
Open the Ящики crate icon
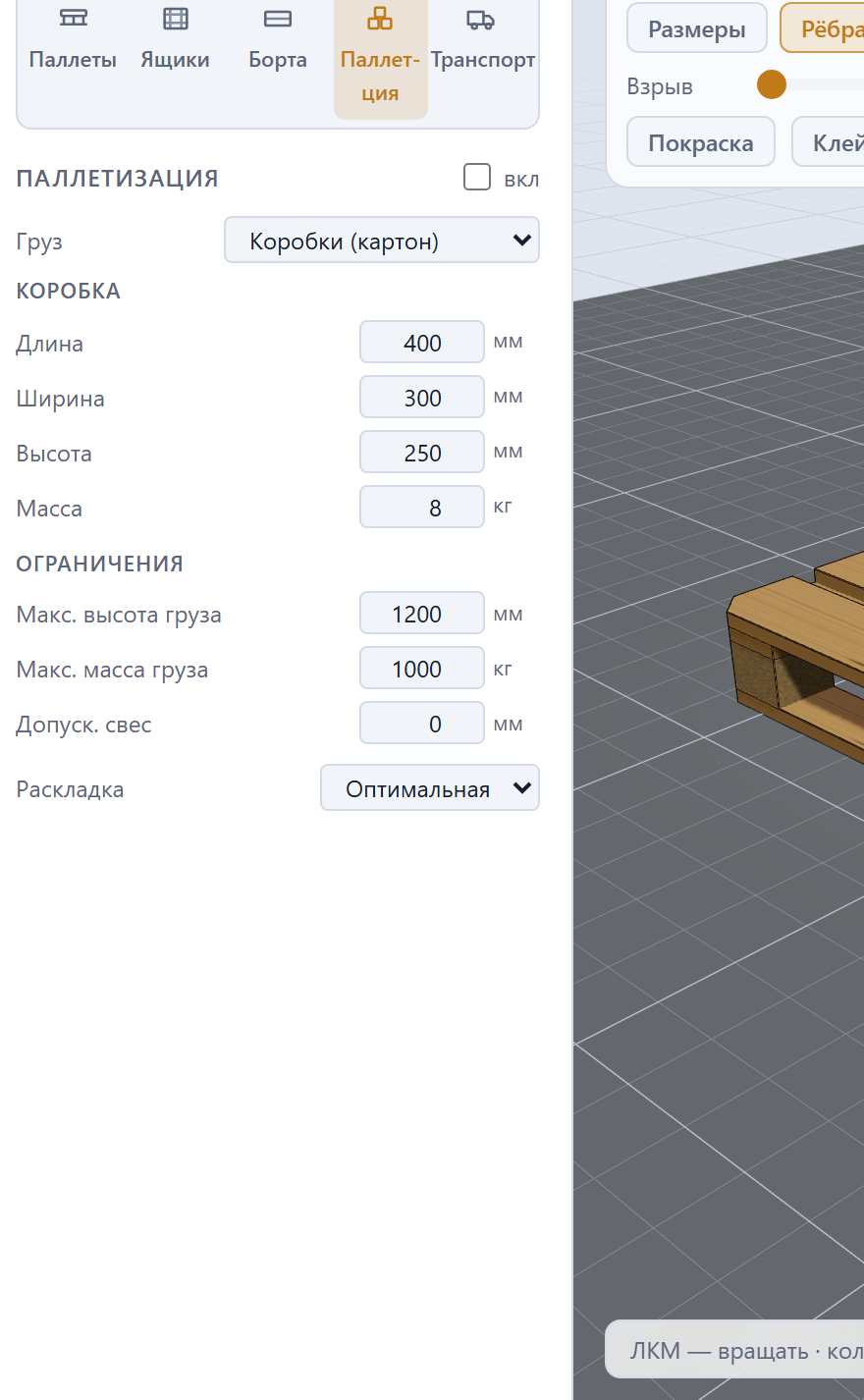coord(176,19)
